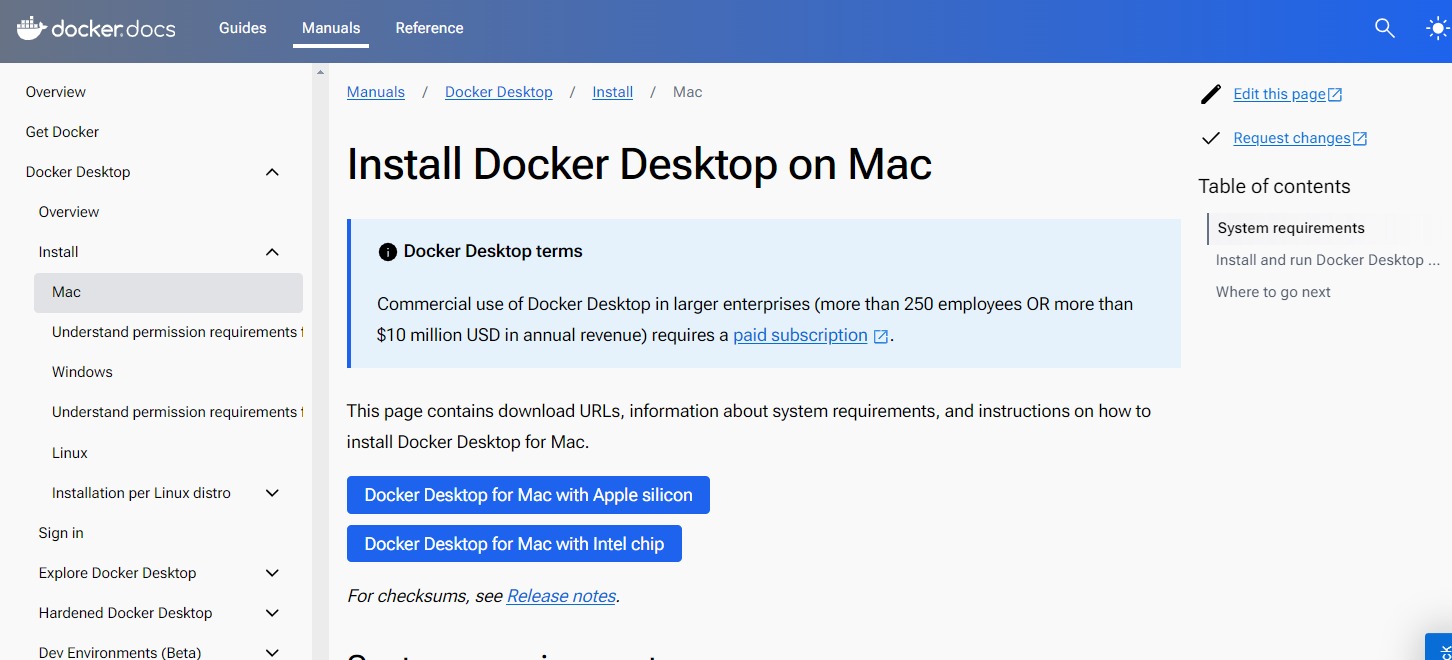Open permission requirements item below Mac
Viewport: 1452px width, 660px height.
[177, 332]
